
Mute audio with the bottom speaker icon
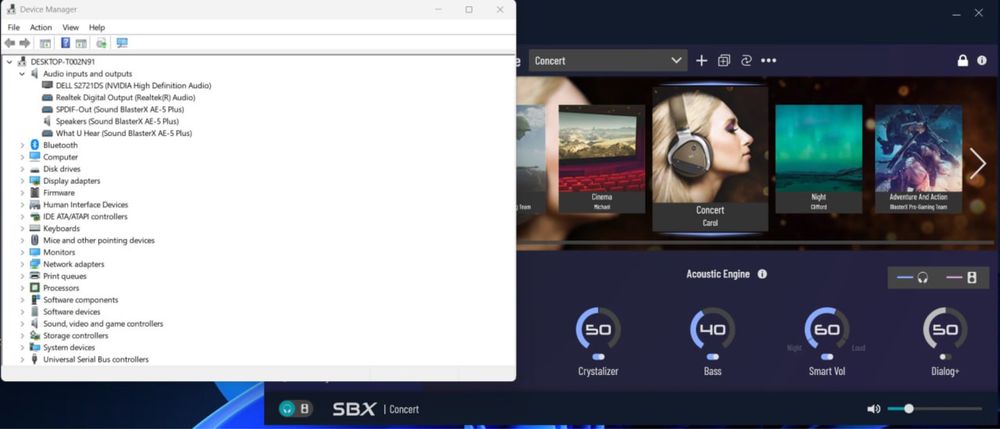coord(874,409)
